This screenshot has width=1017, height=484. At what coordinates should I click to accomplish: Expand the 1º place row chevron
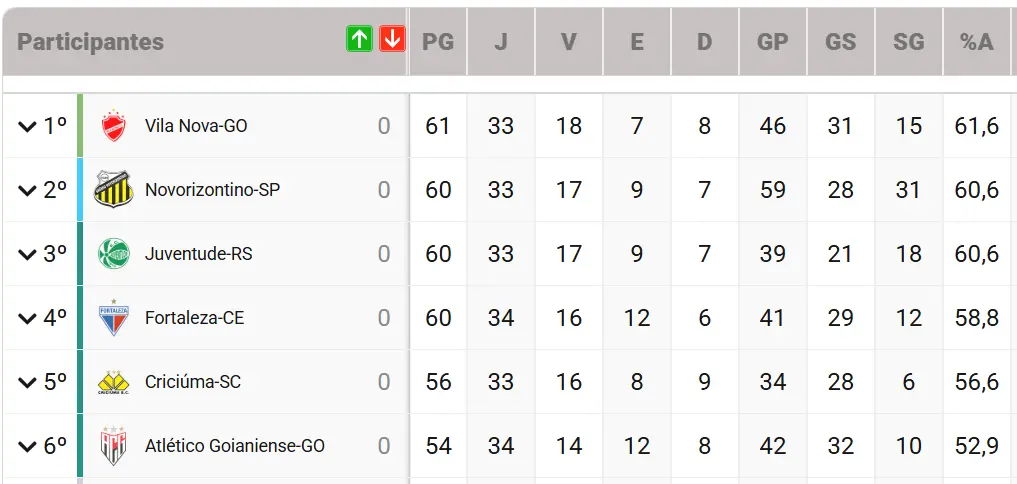[x=27, y=127]
